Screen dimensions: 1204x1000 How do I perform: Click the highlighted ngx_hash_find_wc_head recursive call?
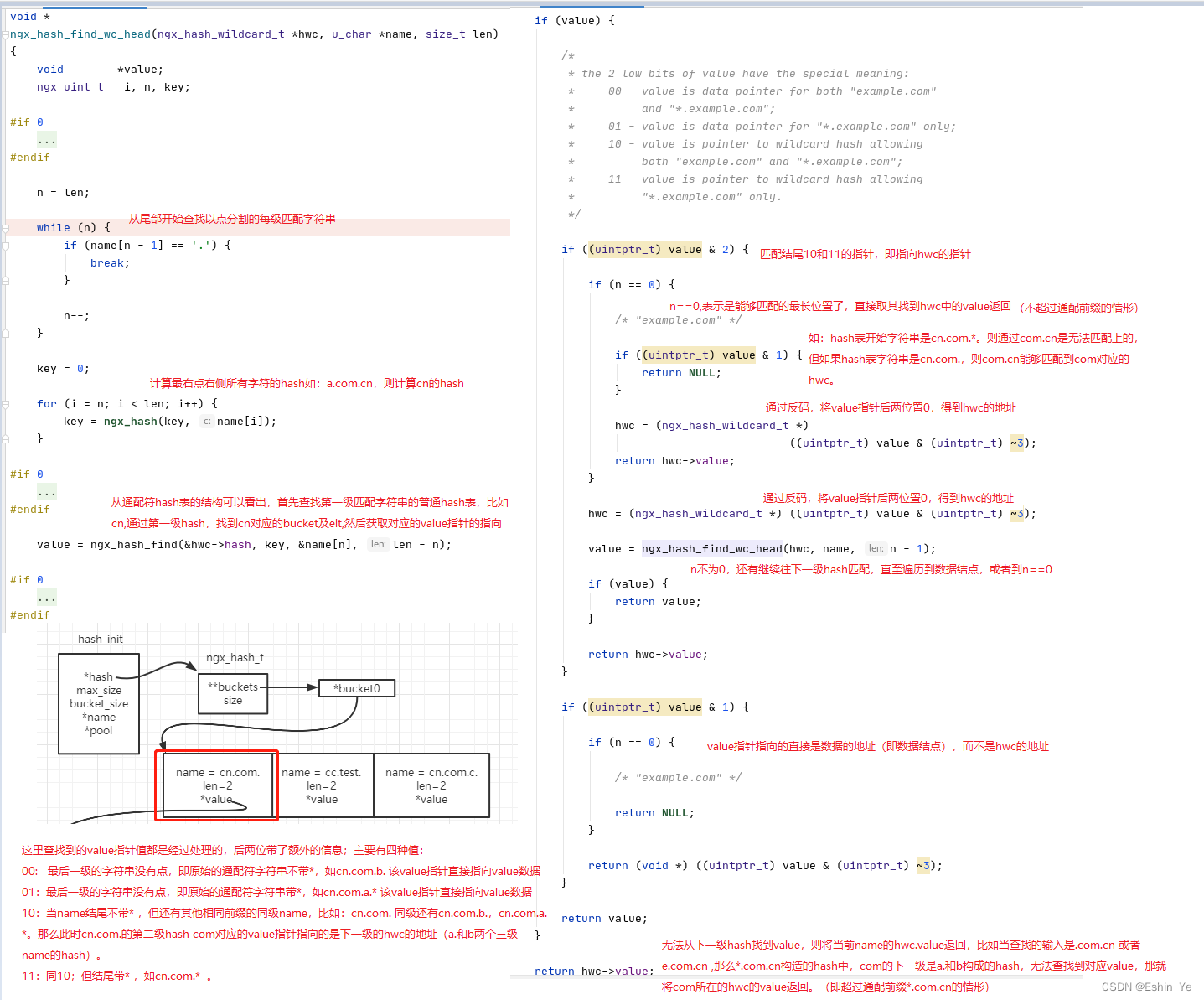click(711, 548)
